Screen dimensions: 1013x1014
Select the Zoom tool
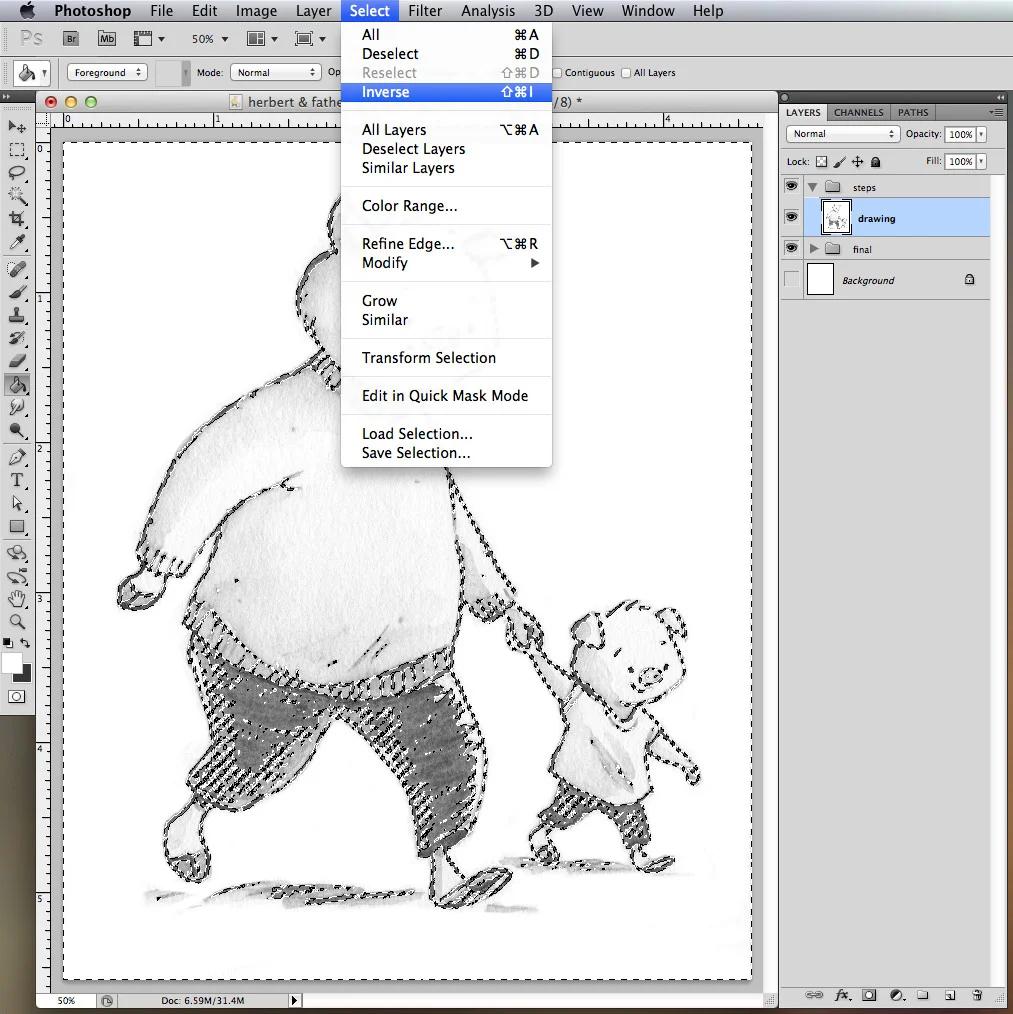point(17,622)
